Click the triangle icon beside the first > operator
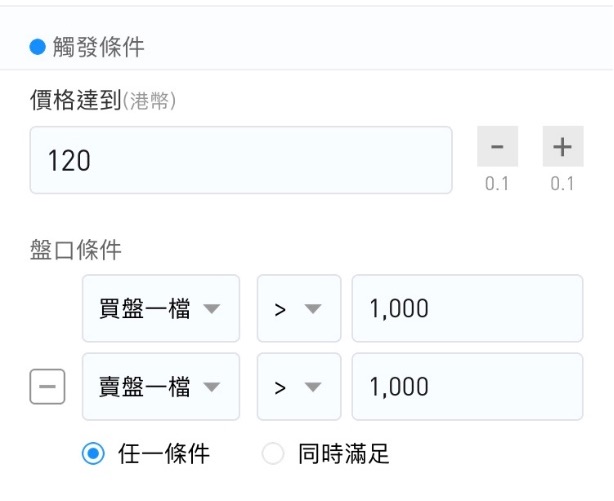This screenshot has width=614, height=501. click(313, 309)
